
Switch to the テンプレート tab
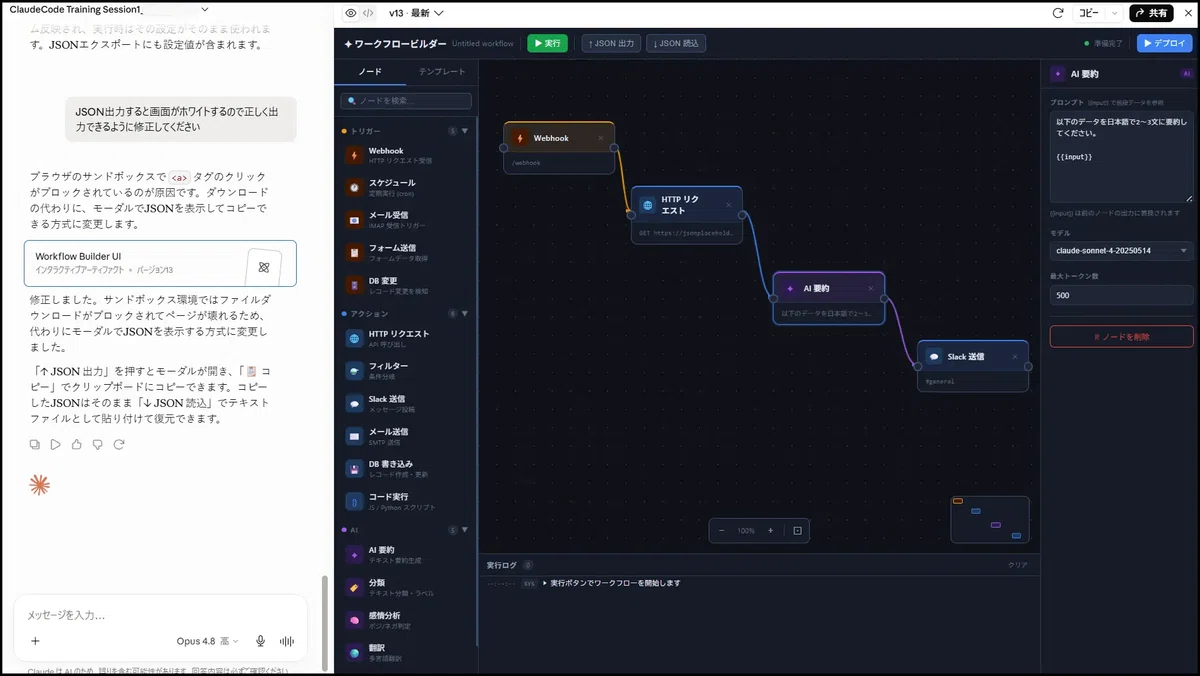(x=442, y=72)
